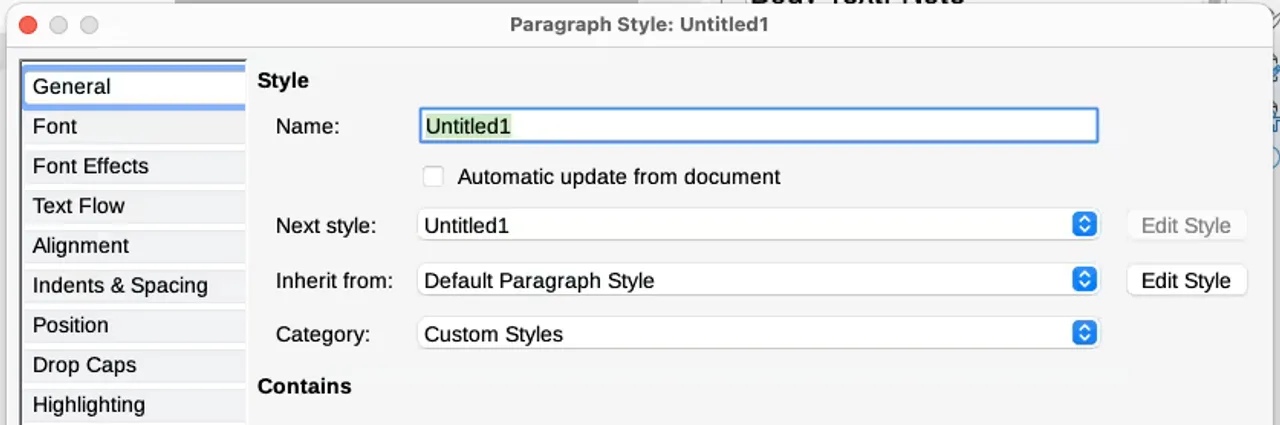Open the Category dropdown
The width and height of the screenshot is (1280, 425).
(758, 334)
